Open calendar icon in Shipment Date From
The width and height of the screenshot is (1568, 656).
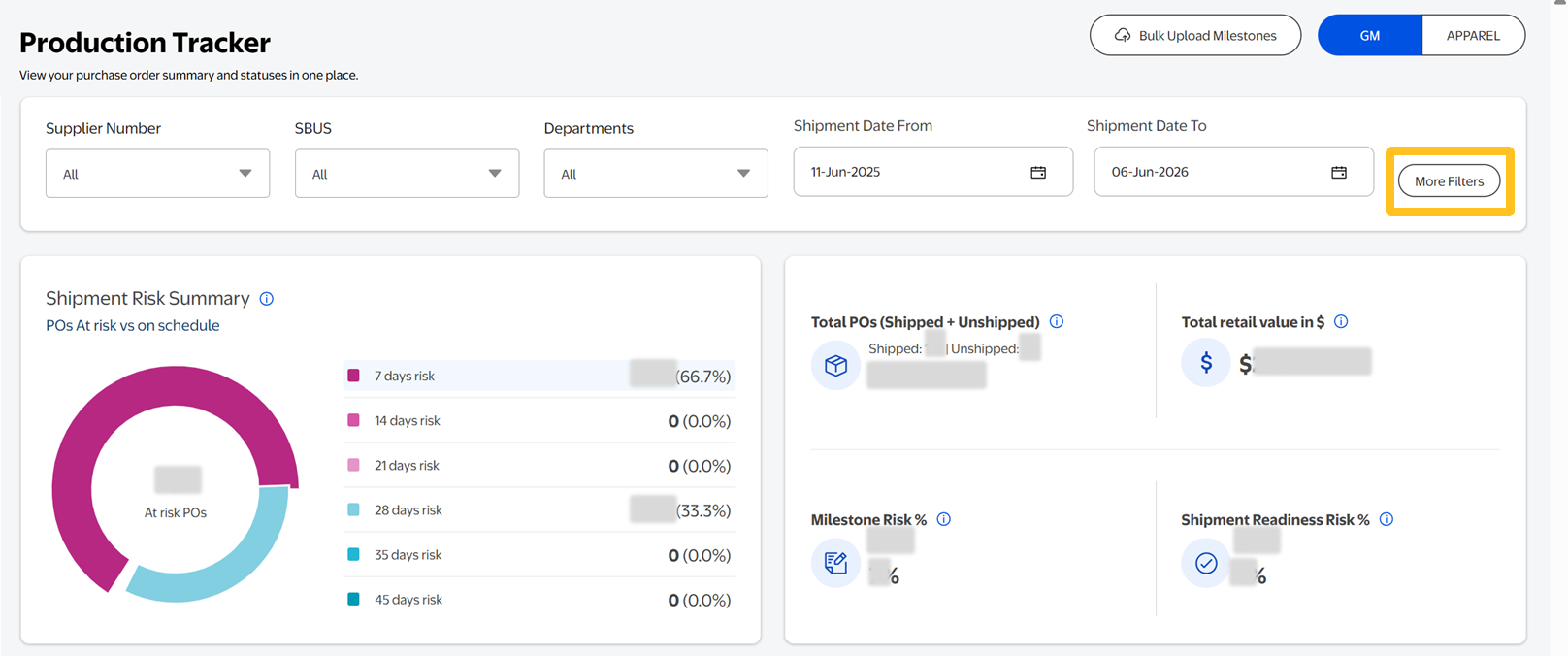[1038, 172]
